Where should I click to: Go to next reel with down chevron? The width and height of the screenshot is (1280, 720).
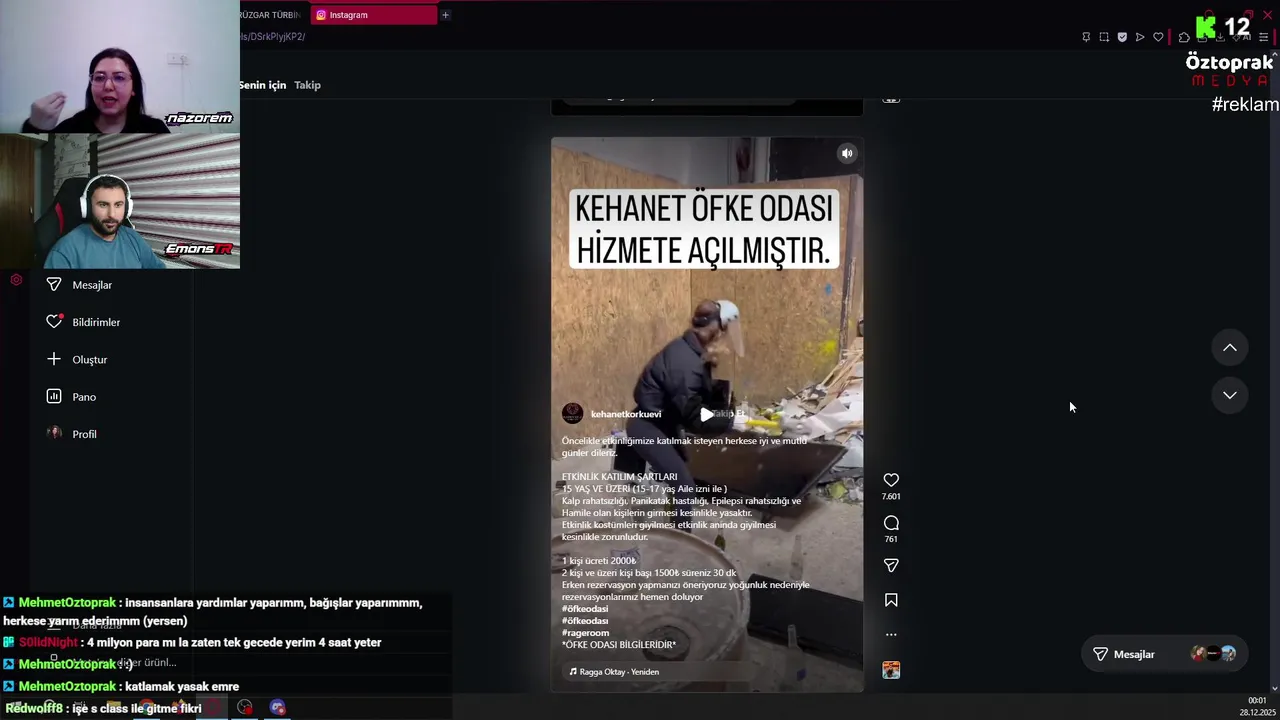coord(1230,395)
